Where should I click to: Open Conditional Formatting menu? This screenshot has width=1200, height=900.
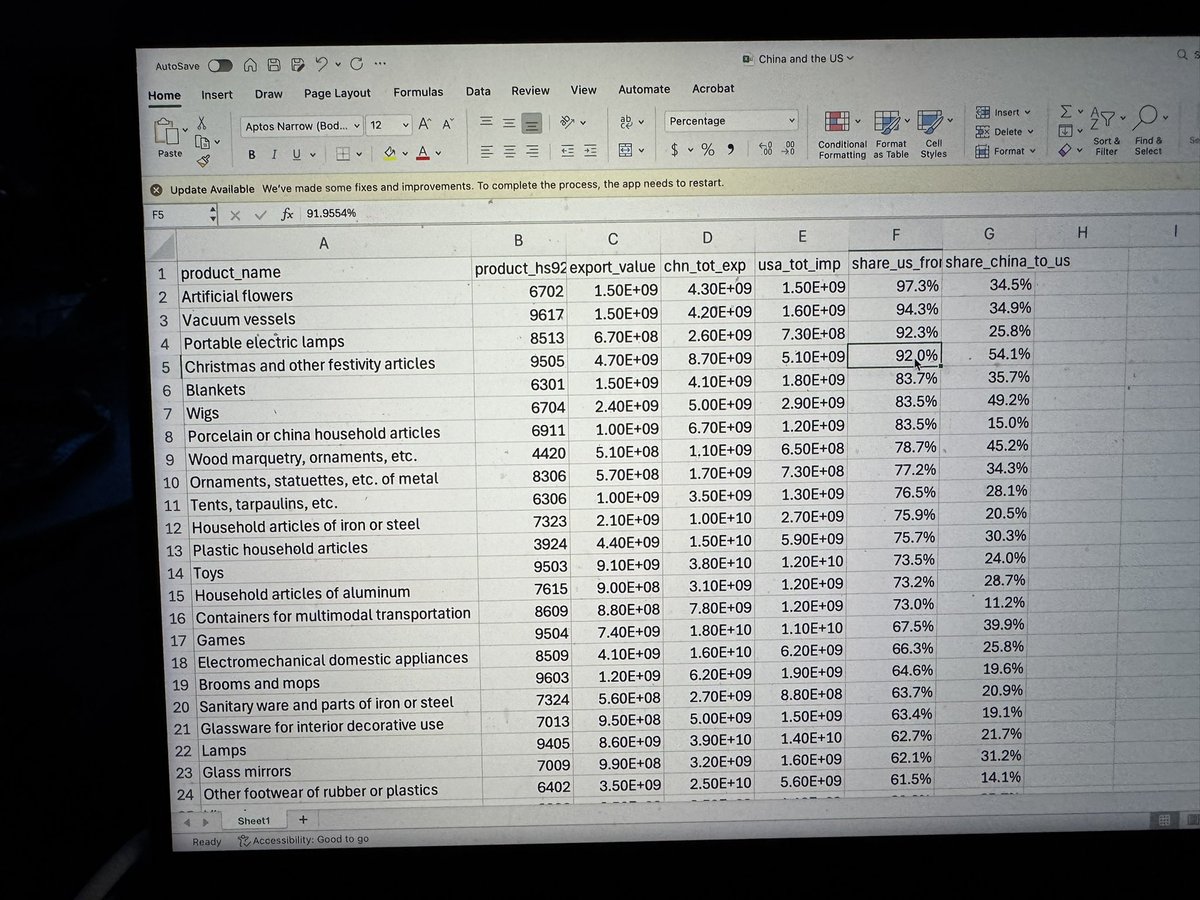click(842, 135)
